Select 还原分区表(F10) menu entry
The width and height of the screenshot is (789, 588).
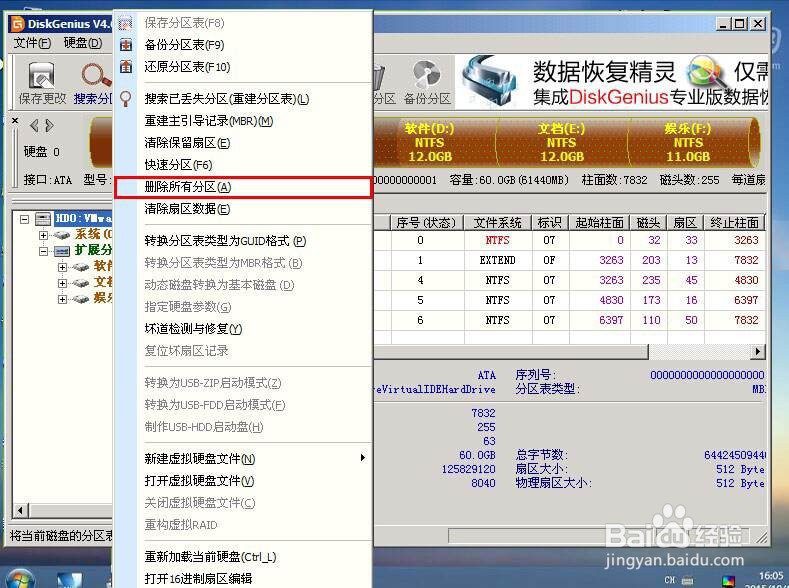point(187,66)
